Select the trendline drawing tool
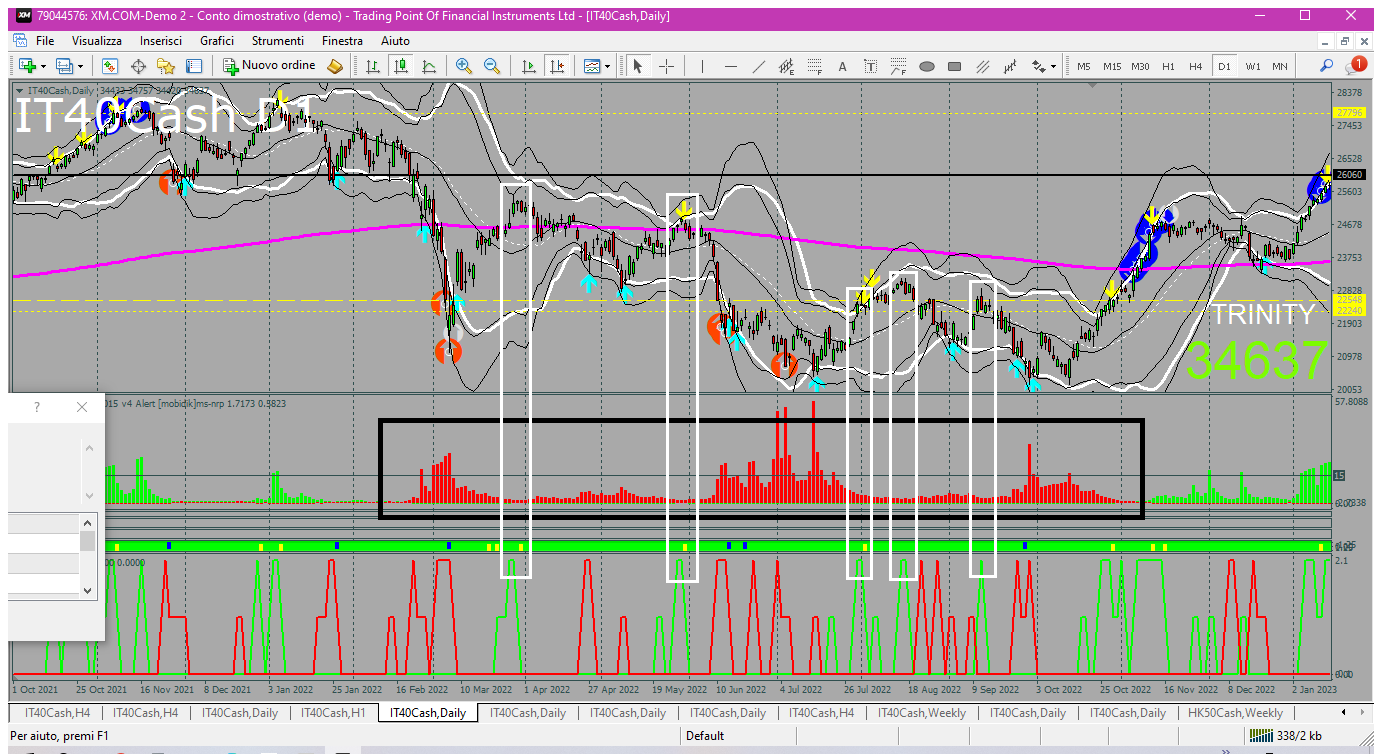 758,66
